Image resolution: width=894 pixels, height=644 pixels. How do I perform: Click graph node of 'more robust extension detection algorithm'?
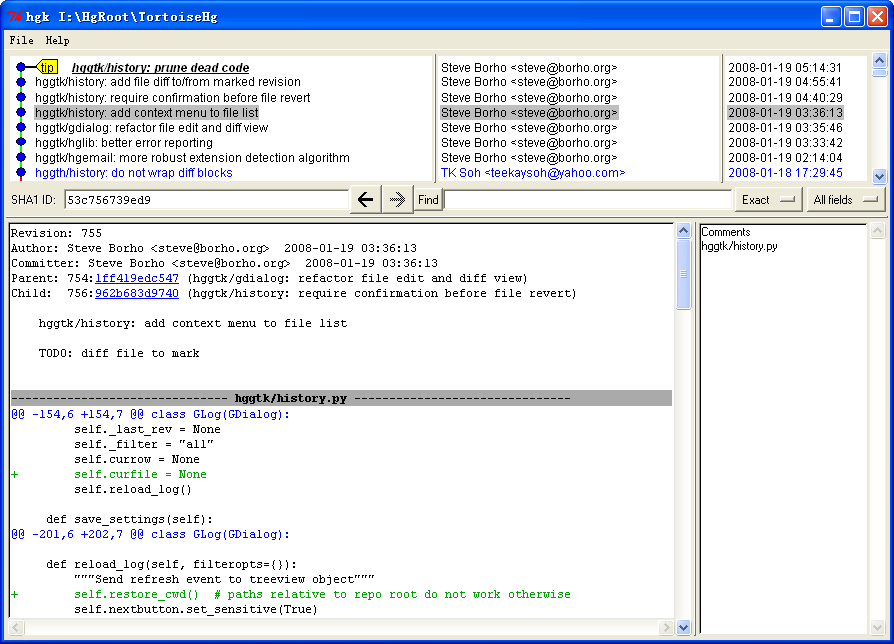point(21,157)
